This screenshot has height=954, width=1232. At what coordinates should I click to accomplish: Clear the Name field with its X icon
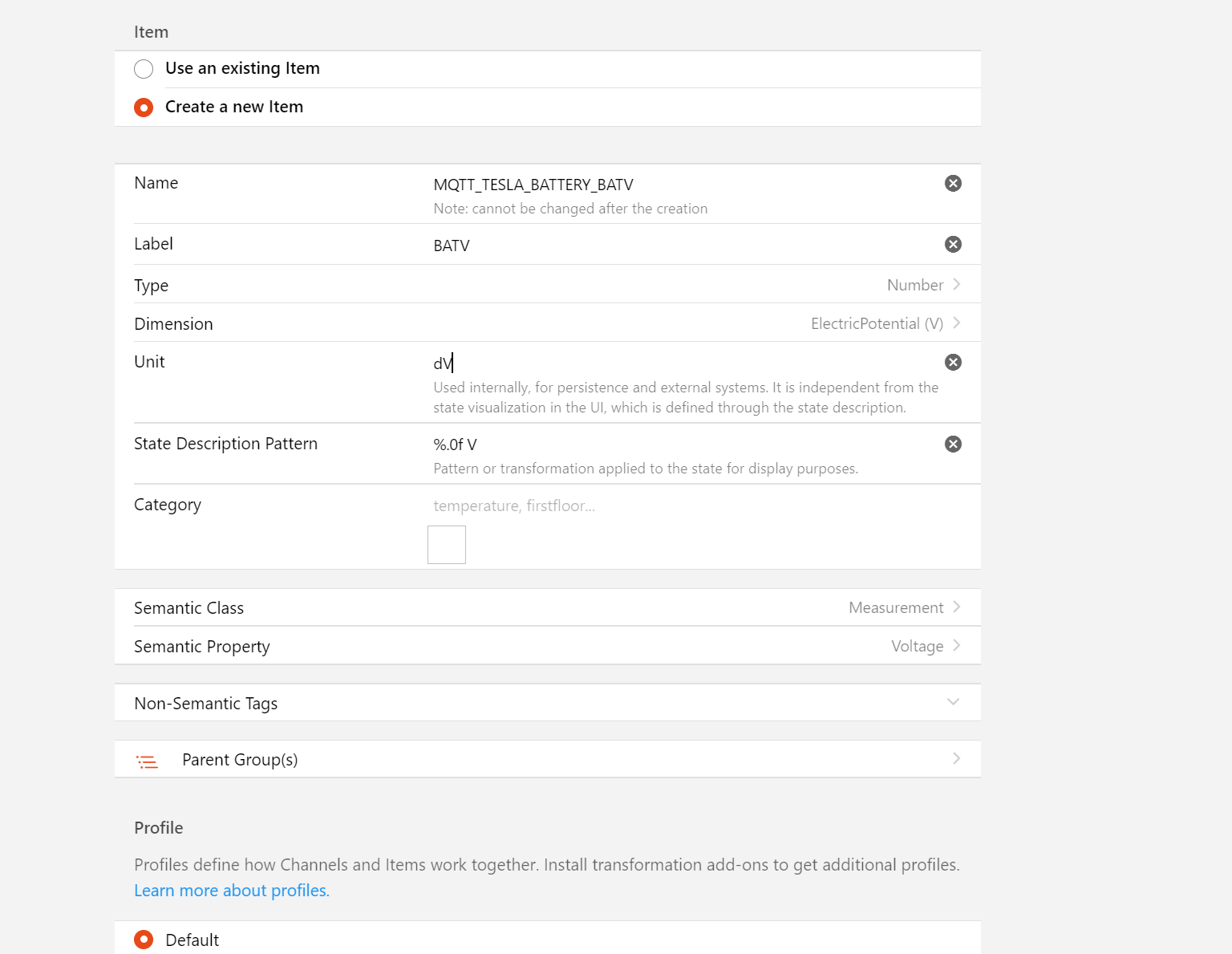pos(953,184)
